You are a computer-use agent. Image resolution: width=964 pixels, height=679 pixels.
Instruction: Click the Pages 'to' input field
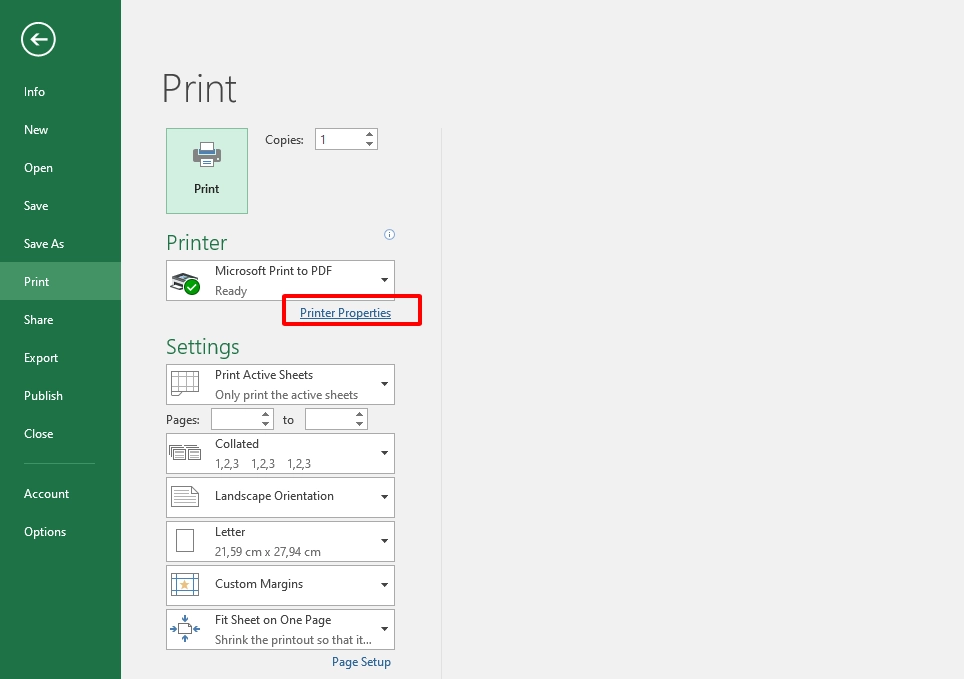click(x=328, y=420)
